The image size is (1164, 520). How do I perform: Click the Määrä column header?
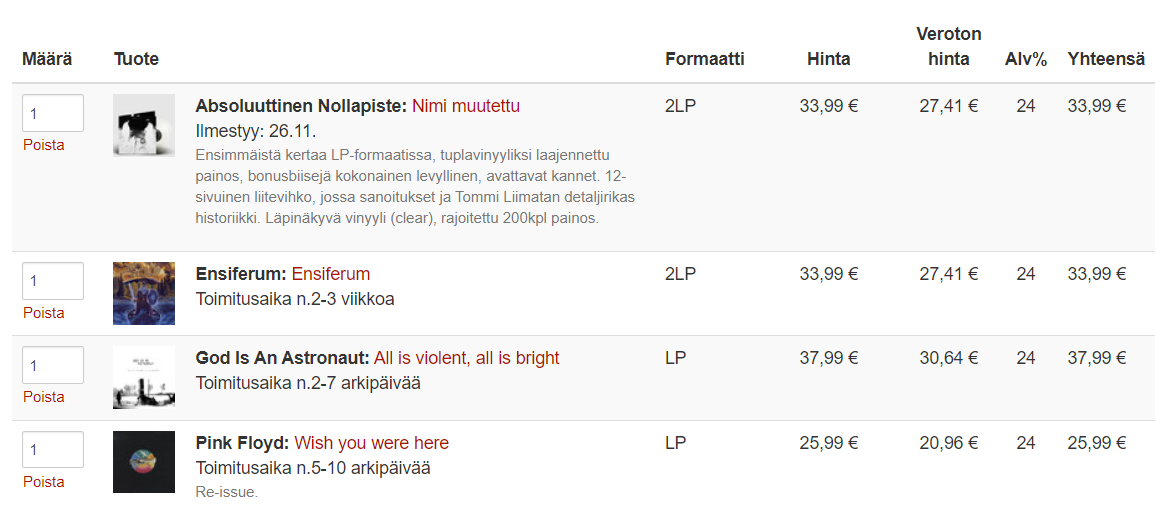click(47, 59)
